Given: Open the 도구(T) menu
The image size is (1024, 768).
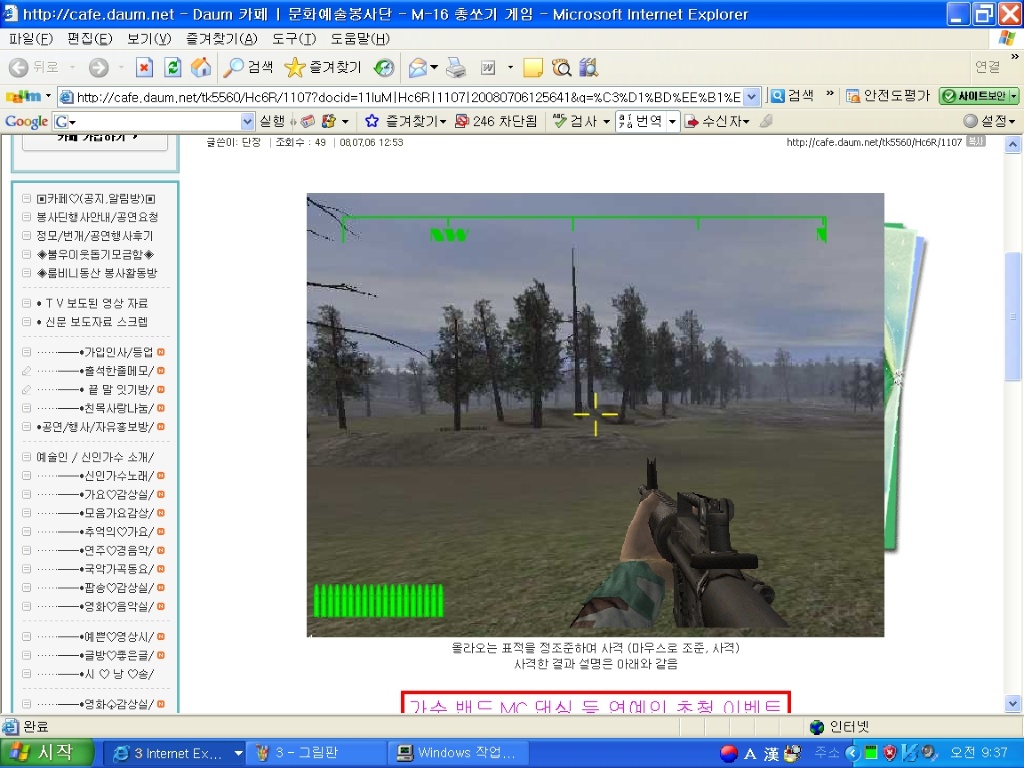Looking at the screenshot, I should click(x=294, y=39).
